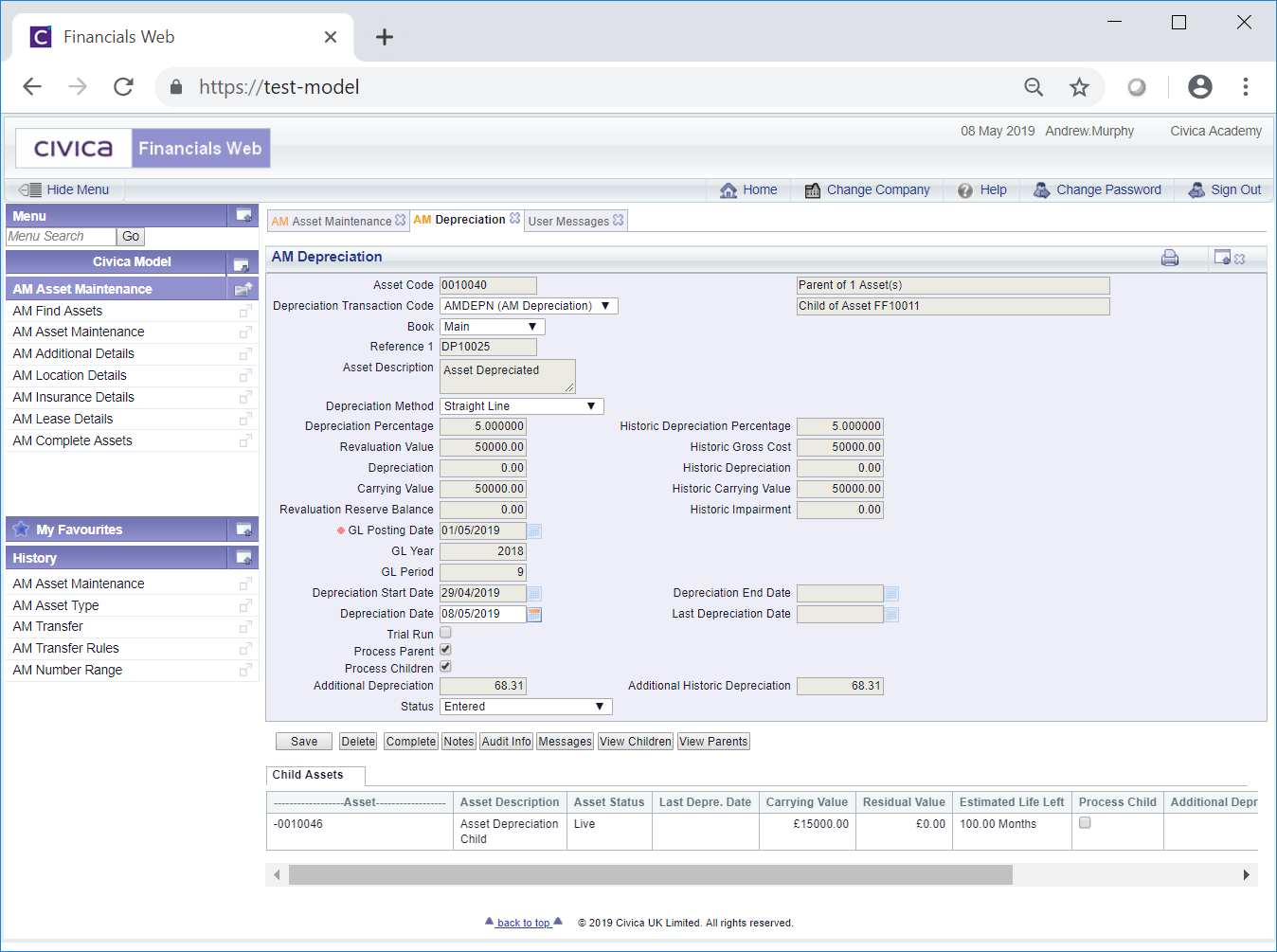Print the AM Depreciation form

(x=1170, y=258)
